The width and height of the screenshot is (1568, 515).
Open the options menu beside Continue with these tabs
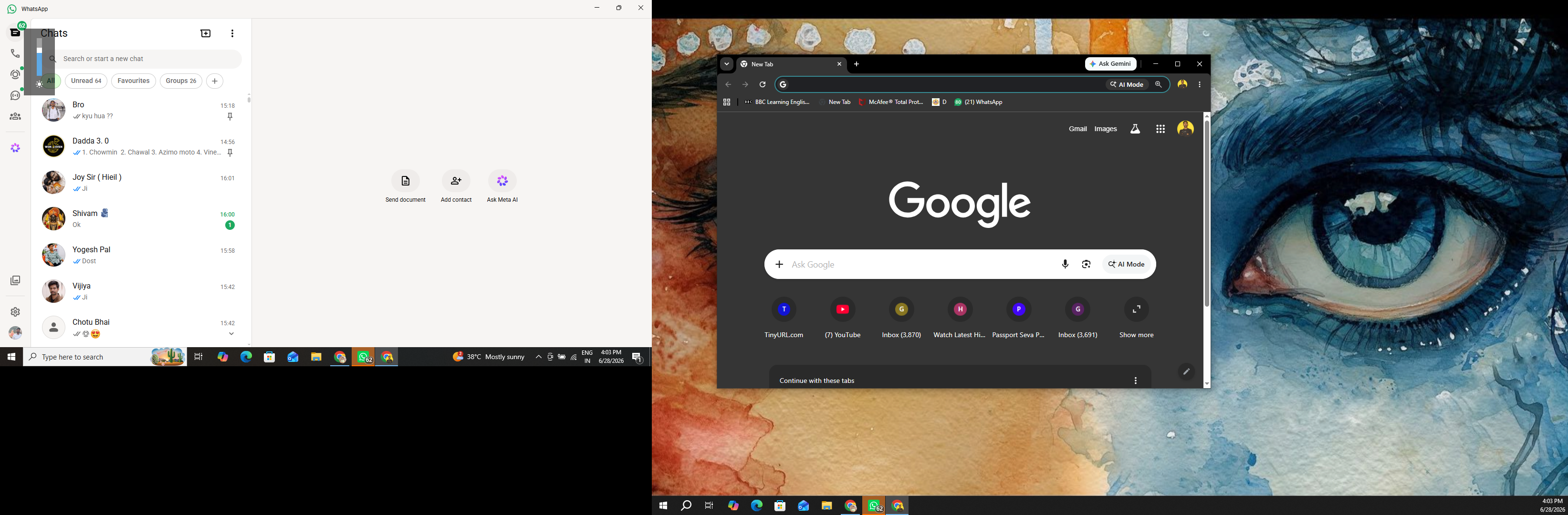pos(1135,381)
